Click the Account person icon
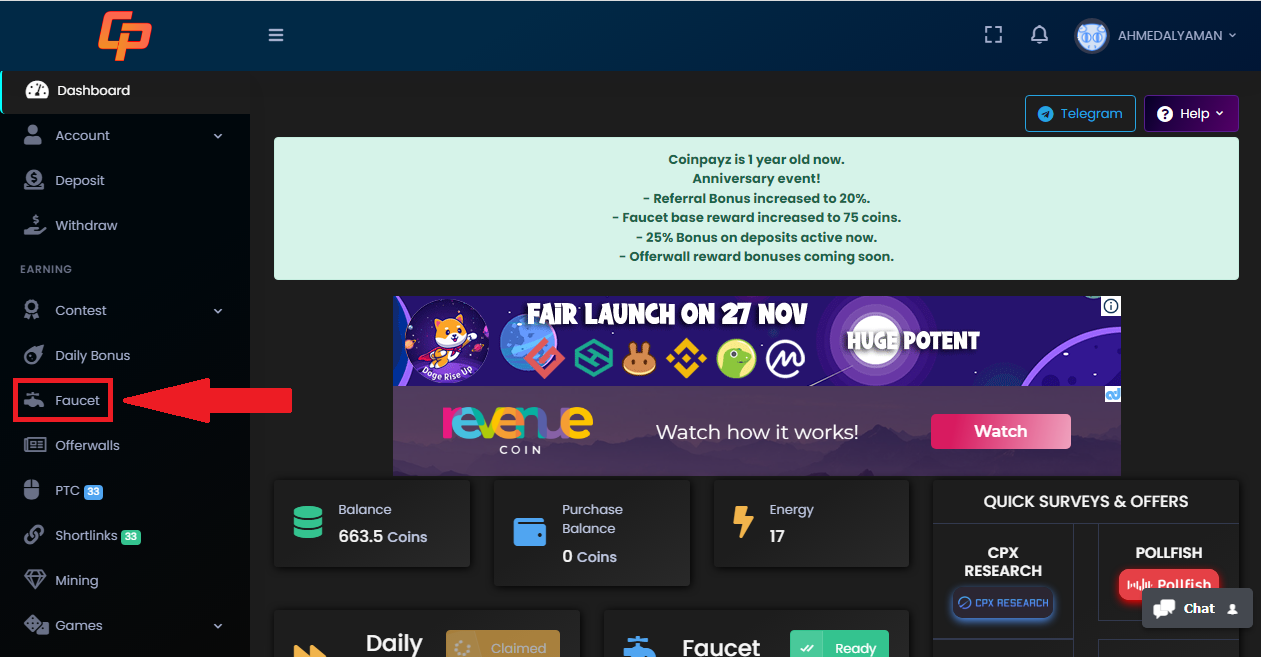This screenshot has height=657, width=1261. click(x=34, y=135)
